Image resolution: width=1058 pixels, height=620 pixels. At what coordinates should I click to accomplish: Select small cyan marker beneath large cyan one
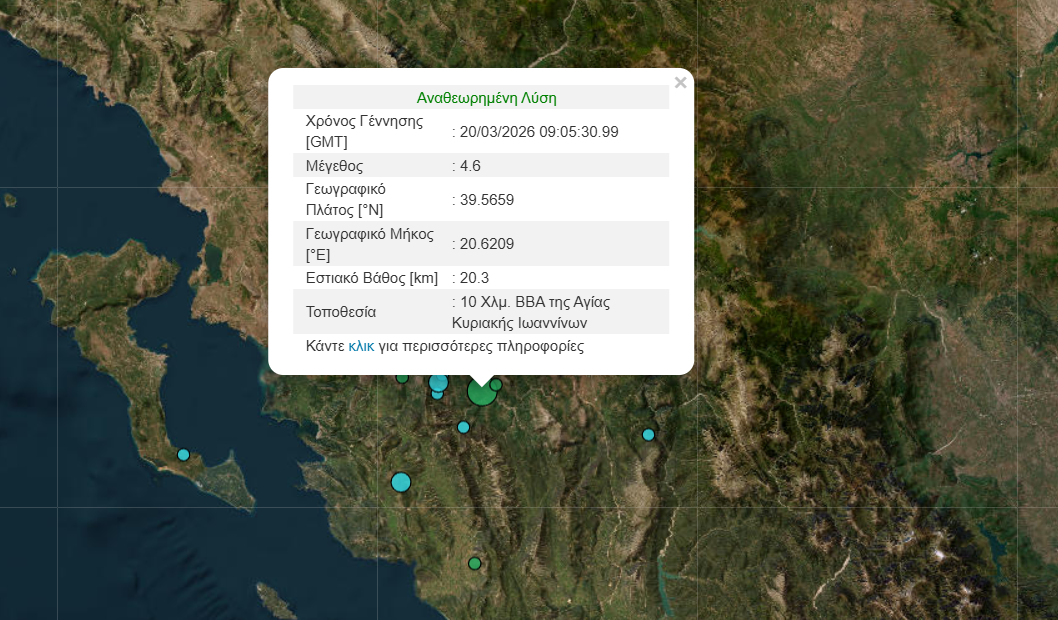click(x=437, y=394)
